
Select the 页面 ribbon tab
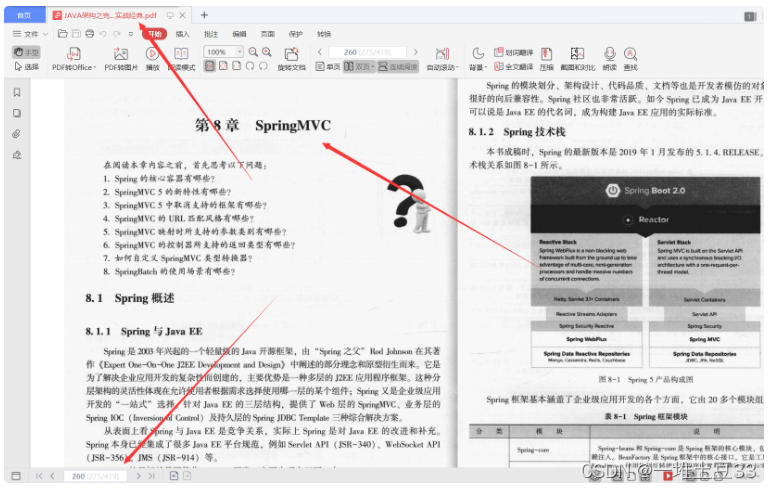click(x=267, y=34)
